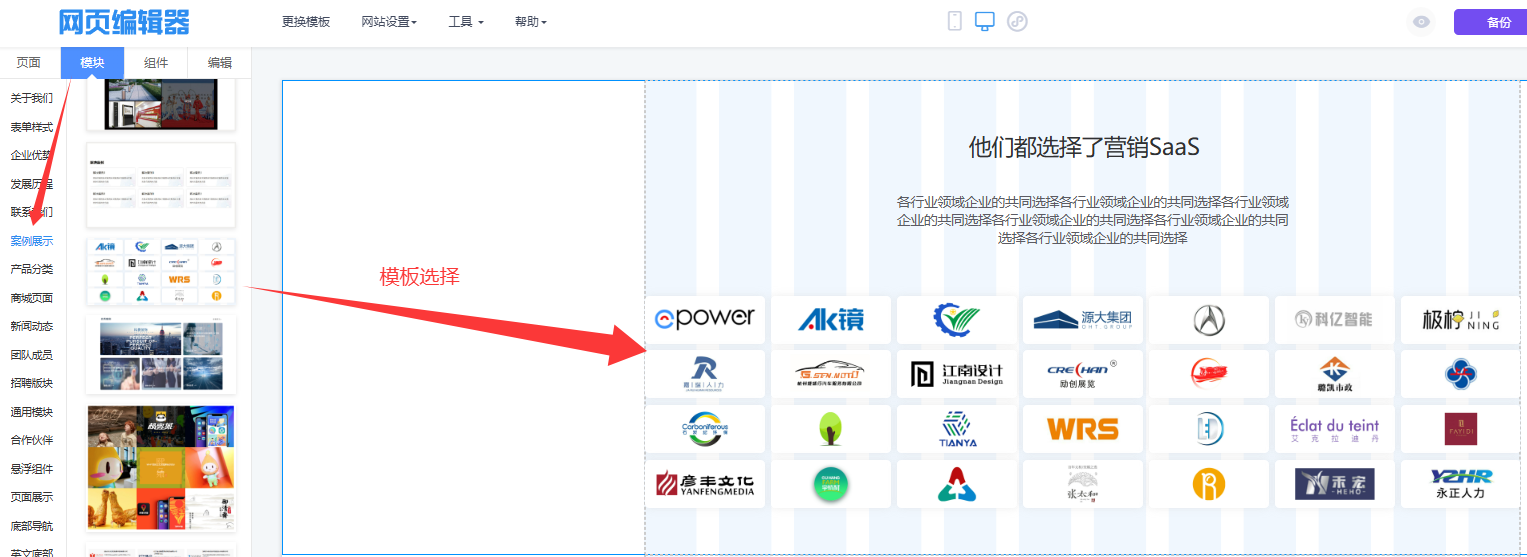1527x557 pixels.
Task: Open the 网站设置 dropdown menu
Action: tap(389, 22)
